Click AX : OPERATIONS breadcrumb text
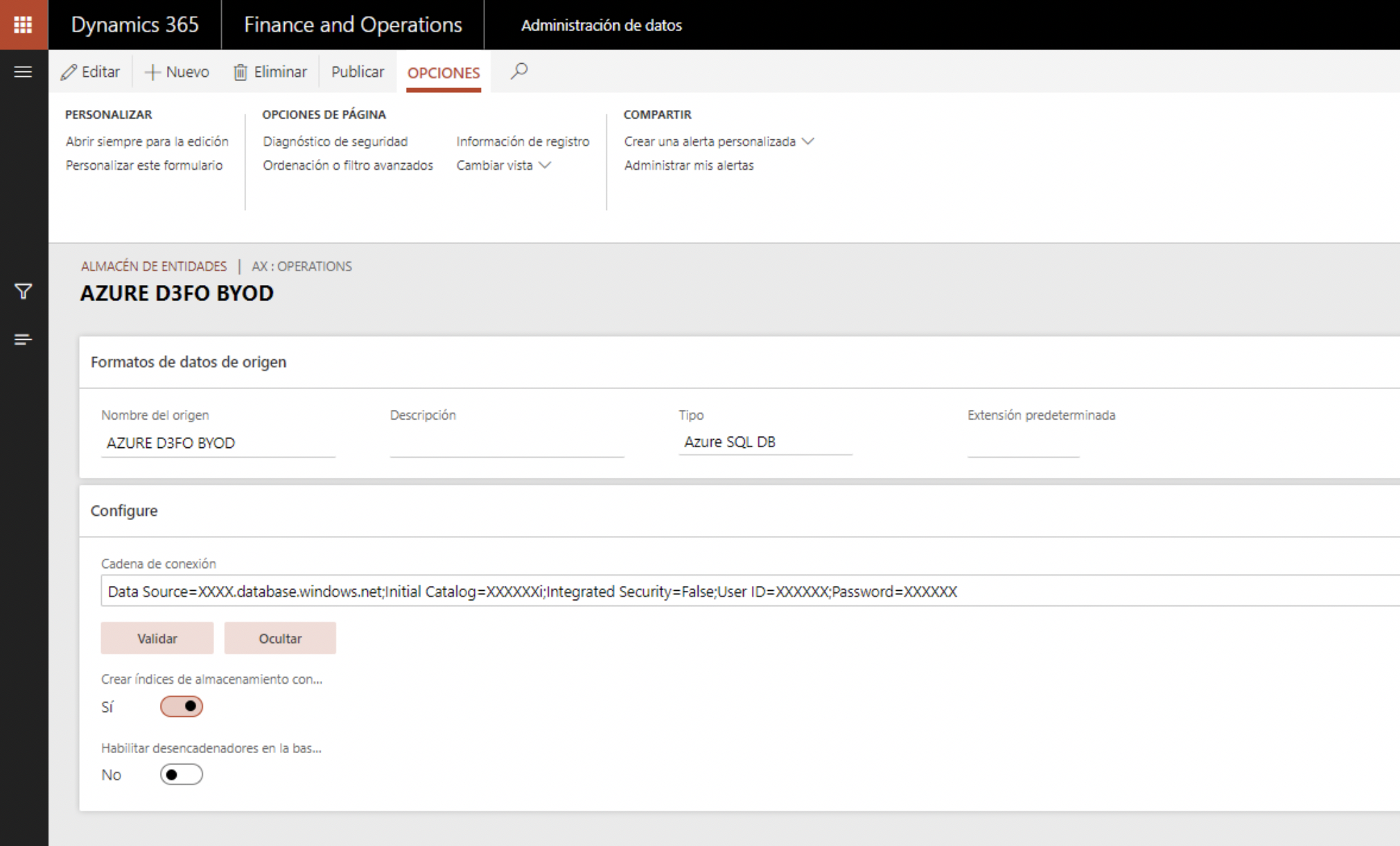 301,266
